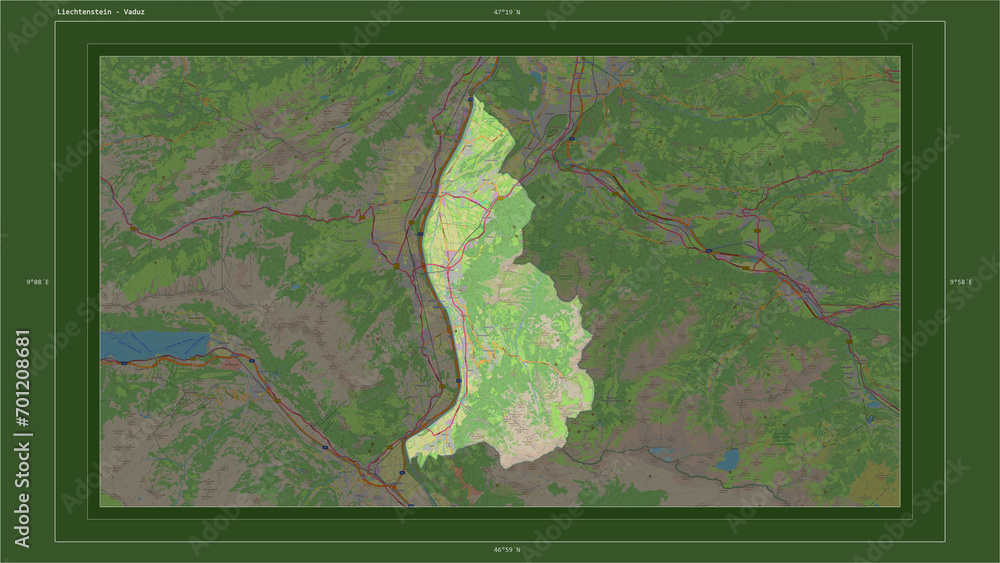Click the 'Liechtenstein - Vaduz' title text
This screenshot has height=563, width=1000.
click(x=101, y=11)
